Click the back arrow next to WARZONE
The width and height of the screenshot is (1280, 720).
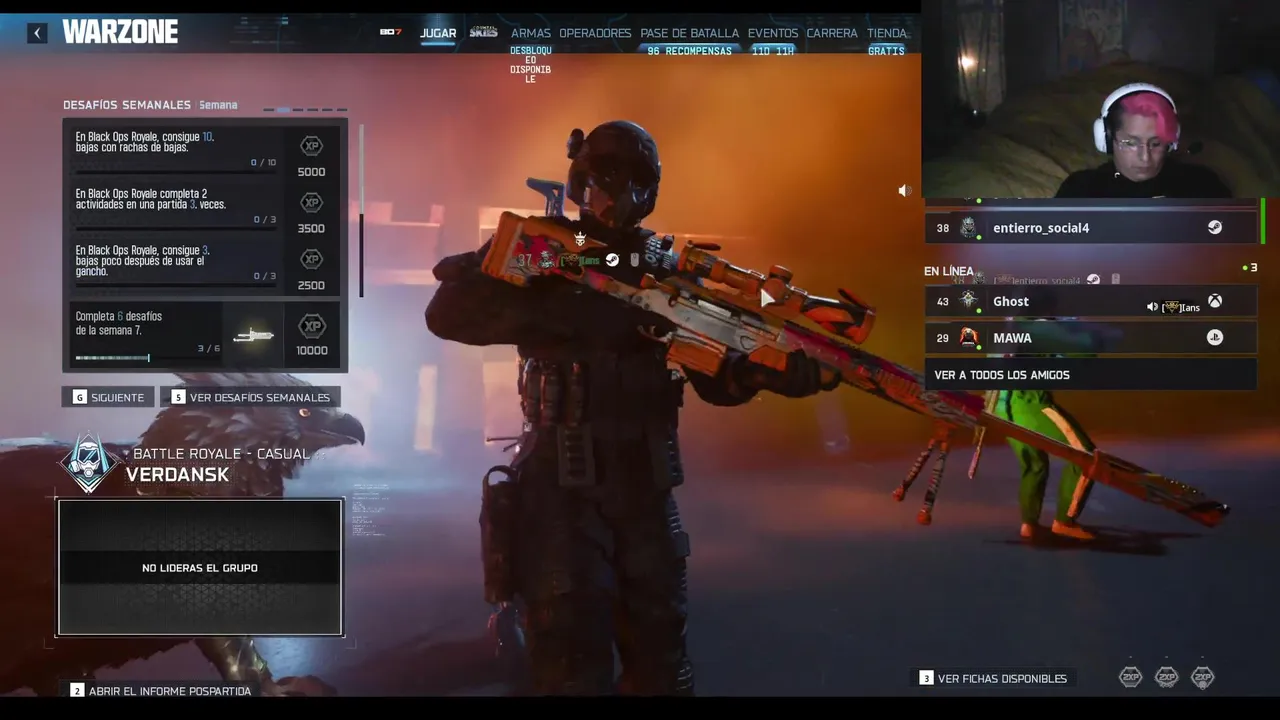click(37, 33)
